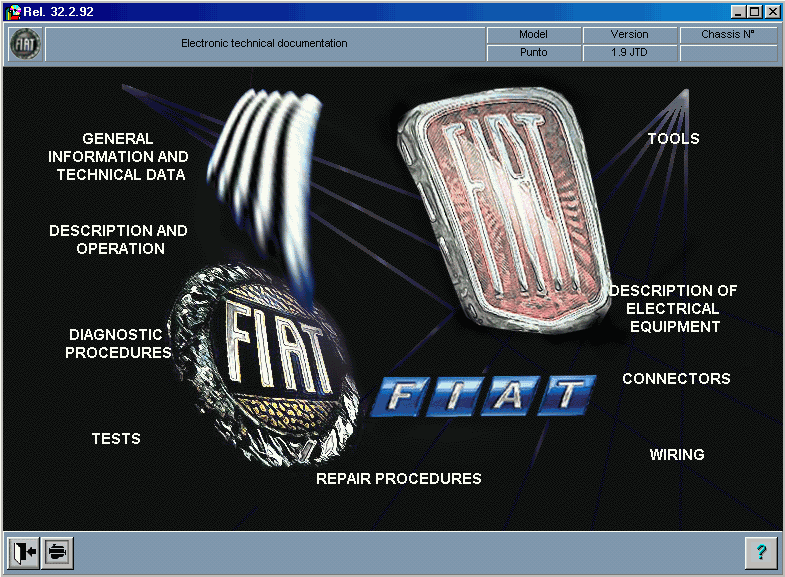
Task: Click the exit door icon
Action: click(x=24, y=552)
